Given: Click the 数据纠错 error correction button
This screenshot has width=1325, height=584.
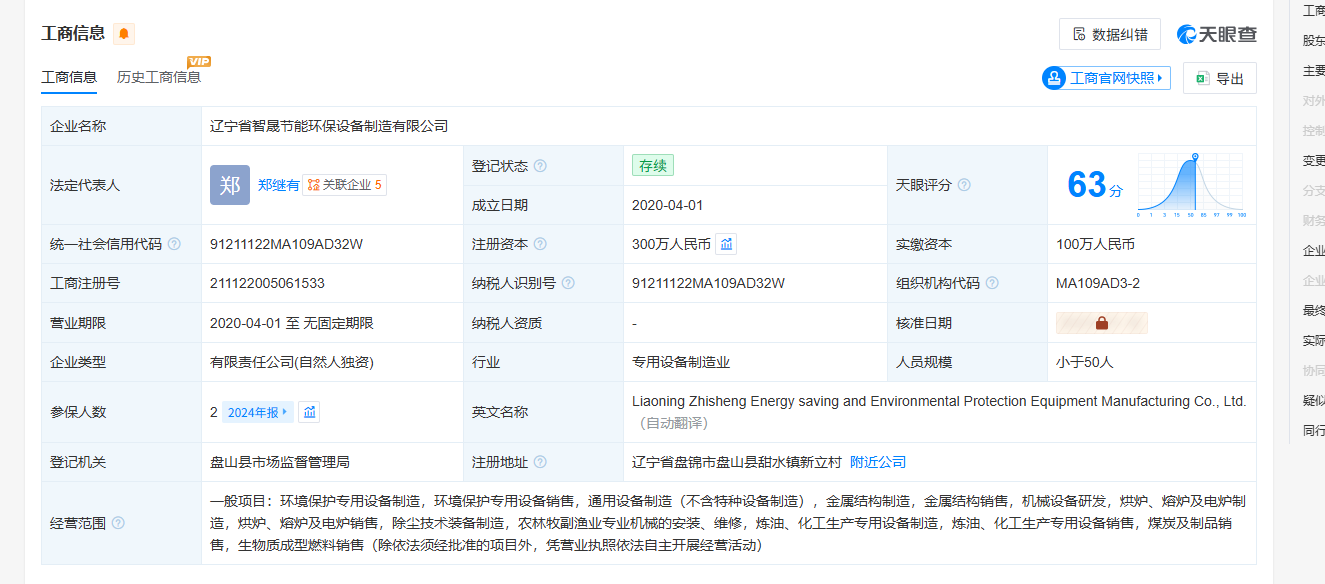Looking at the screenshot, I should 1109,34.
